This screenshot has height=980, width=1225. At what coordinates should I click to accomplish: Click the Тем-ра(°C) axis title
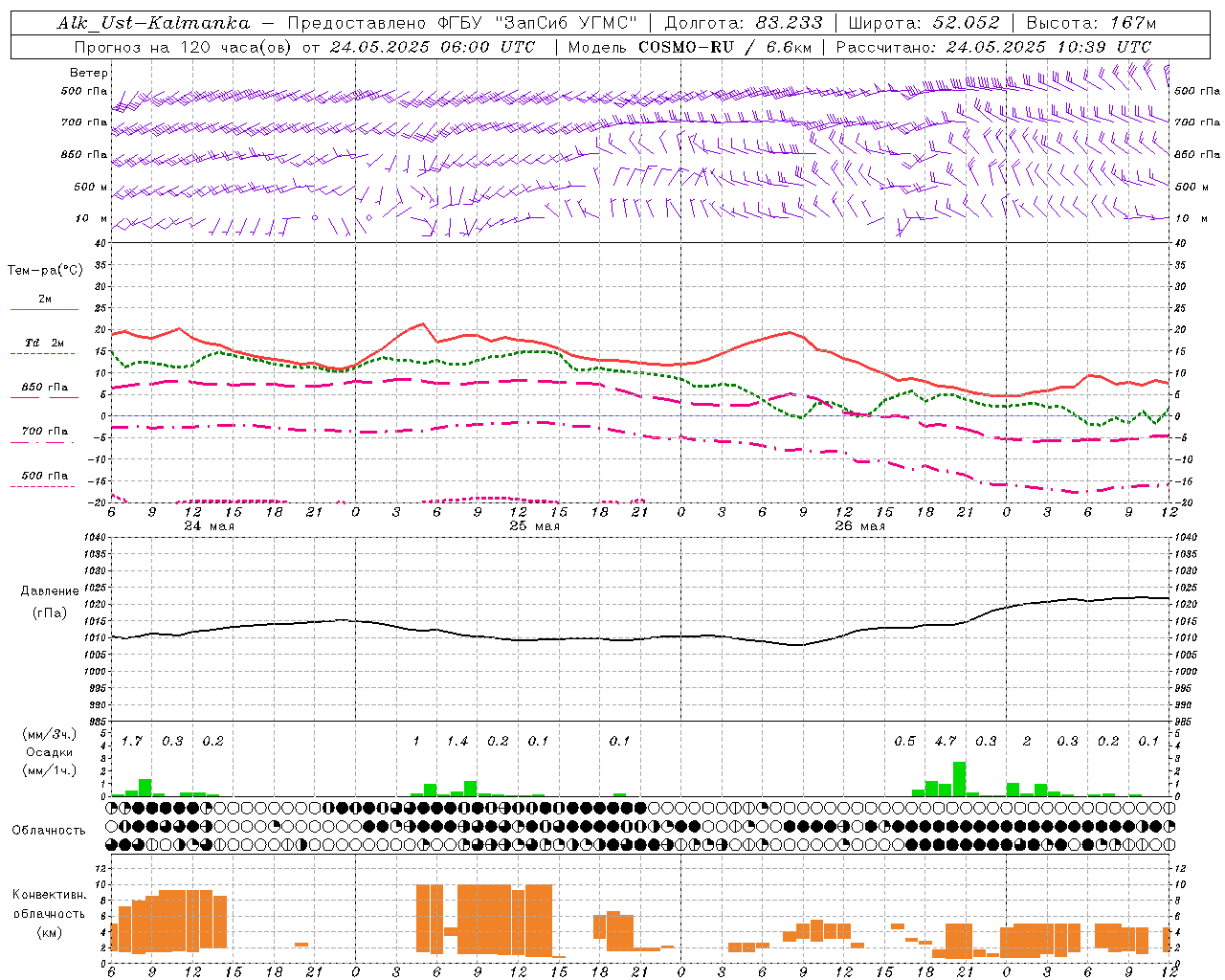[x=45, y=271]
